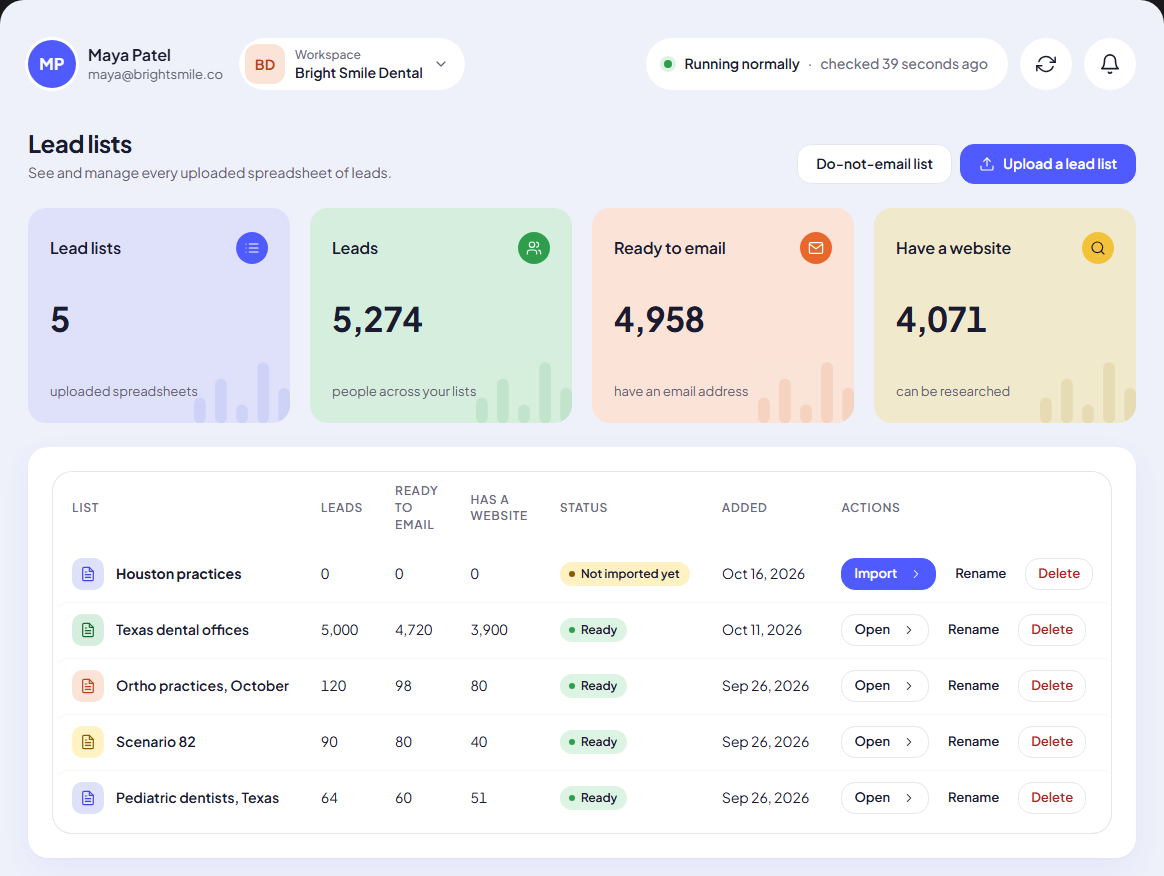Delete the Scenario 82 list
1164x876 pixels.
pos(1052,742)
